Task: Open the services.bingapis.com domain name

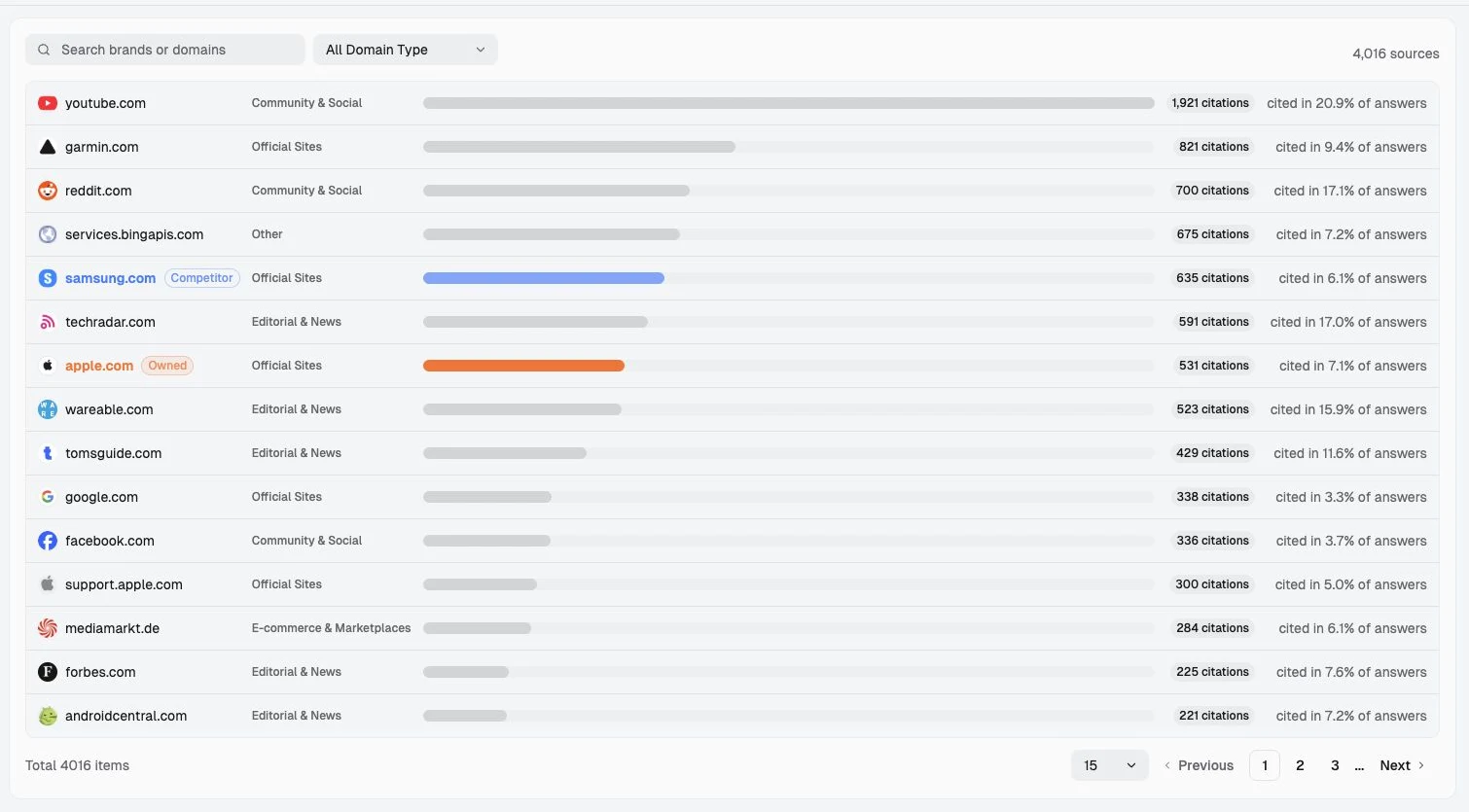Action: [134, 234]
